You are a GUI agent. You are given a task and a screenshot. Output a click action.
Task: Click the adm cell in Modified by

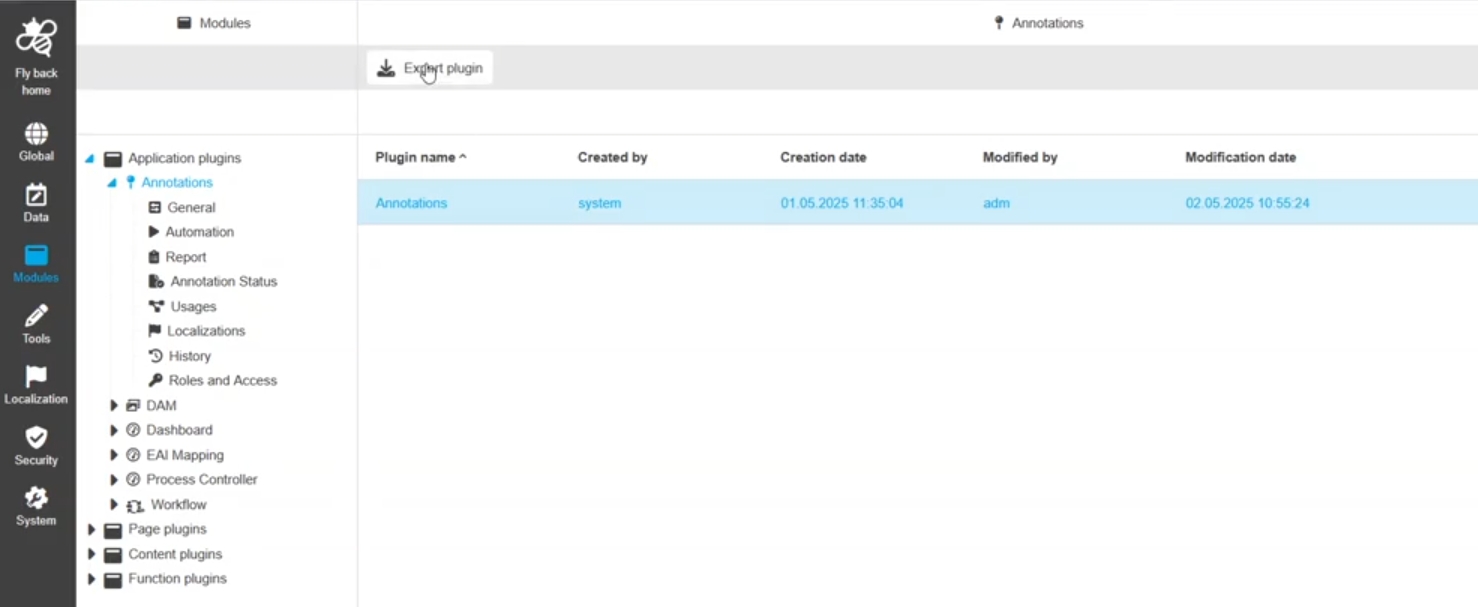tap(996, 203)
